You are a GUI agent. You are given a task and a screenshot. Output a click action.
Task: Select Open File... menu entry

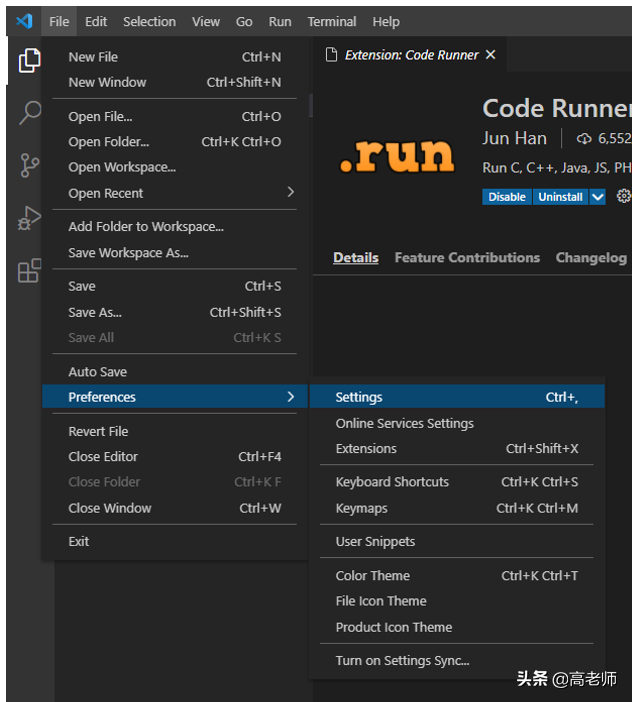[x=175, y=116]
